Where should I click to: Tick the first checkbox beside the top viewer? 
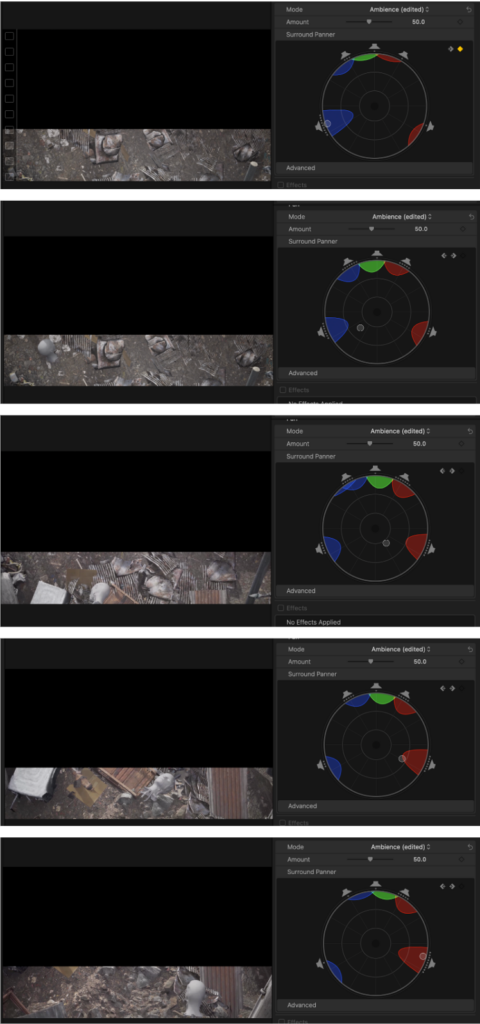[x=9, y=36]
